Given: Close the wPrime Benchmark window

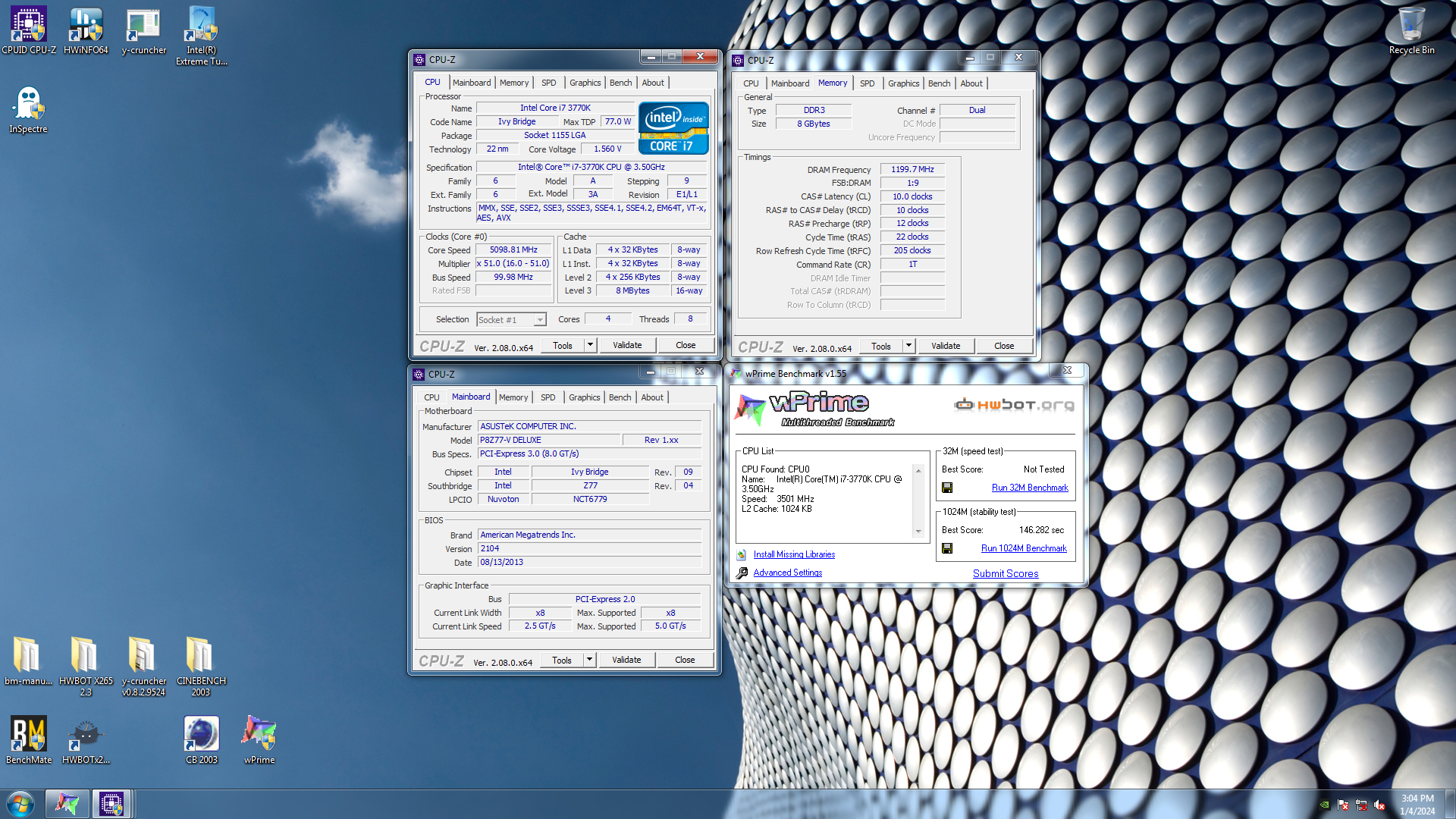Looking at the screenshot, I should click(x=1067, y=370).
